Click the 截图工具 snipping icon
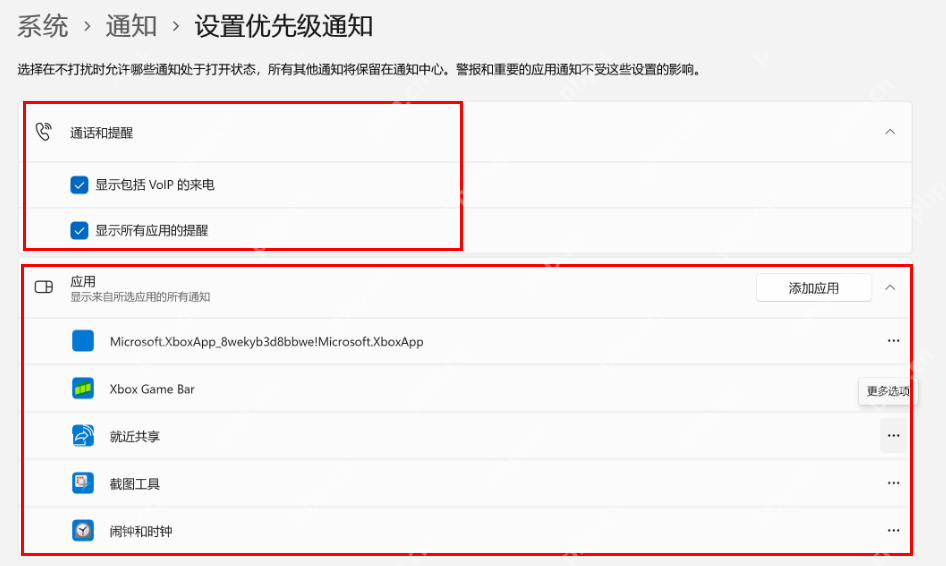 pyautogui.click(x=83, y=483)
